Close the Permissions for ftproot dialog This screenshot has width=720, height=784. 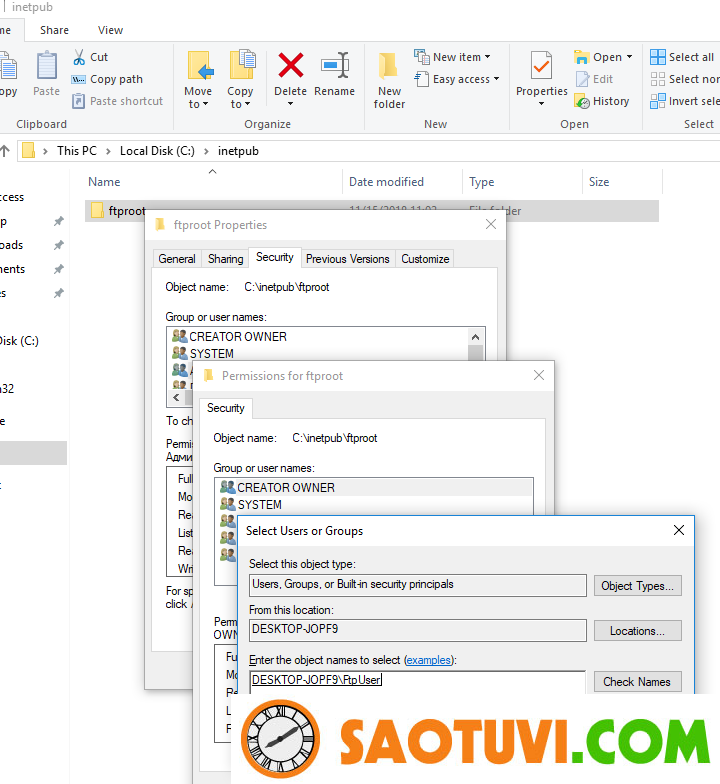click(x=539, y=376)
